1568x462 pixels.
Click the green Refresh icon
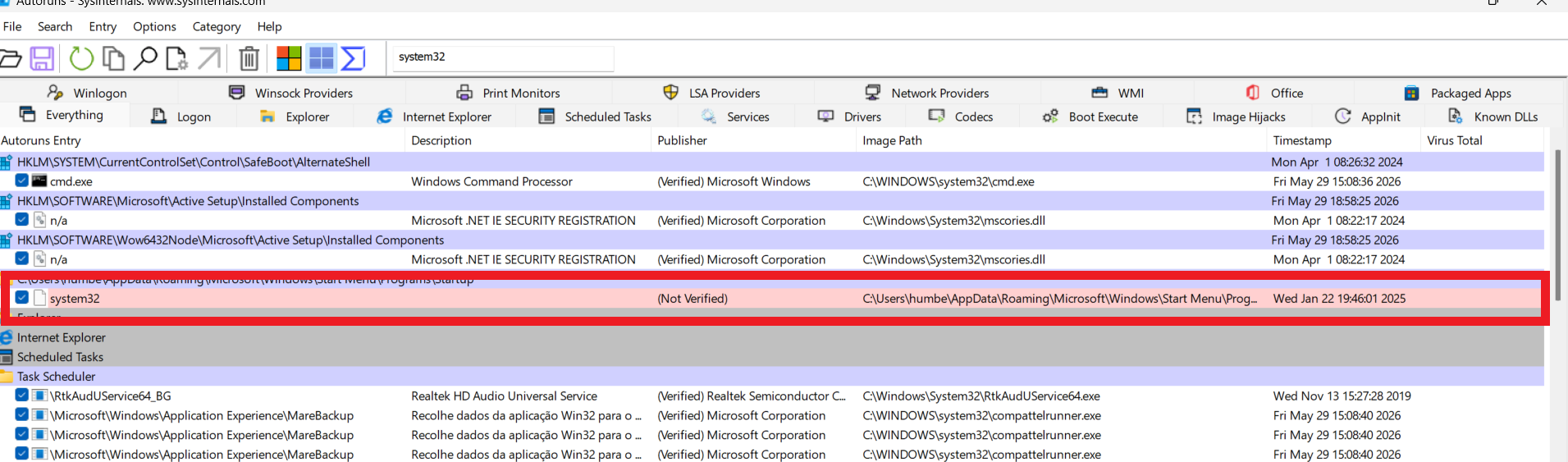point(80,58)
